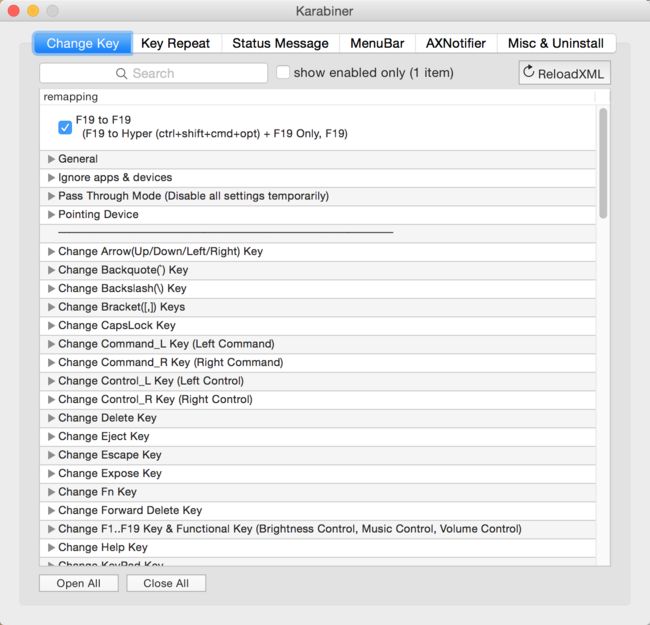Click the Search input field
This screenshot has width=650, height=625.
[x=153, y=73]
